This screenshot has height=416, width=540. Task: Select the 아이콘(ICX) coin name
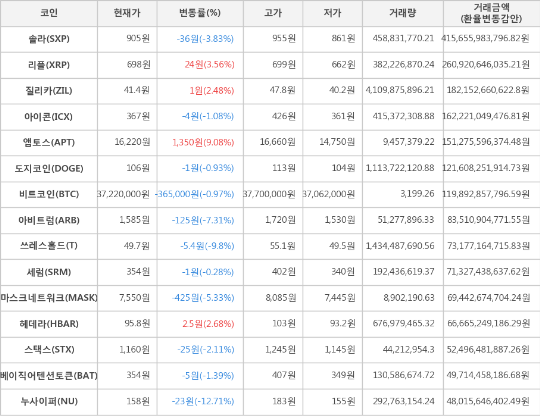click(49, 117)
